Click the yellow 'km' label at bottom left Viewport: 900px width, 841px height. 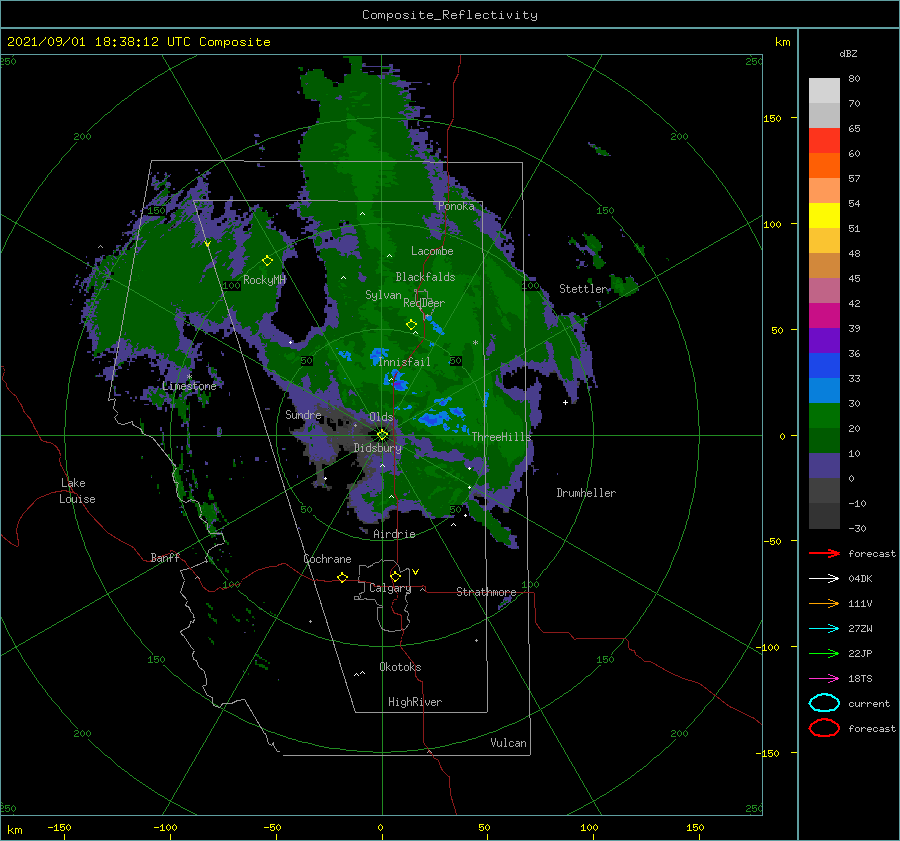[15, 830]
